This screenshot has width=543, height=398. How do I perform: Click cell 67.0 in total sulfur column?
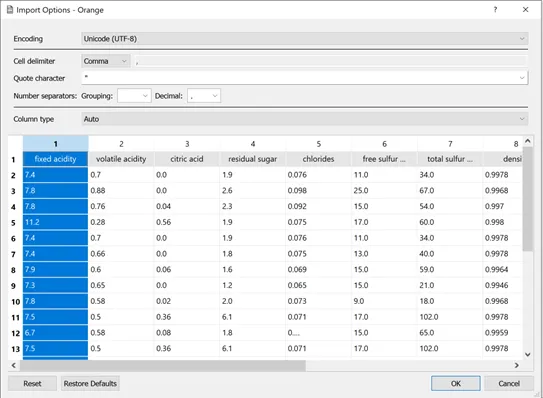[450, 191]
